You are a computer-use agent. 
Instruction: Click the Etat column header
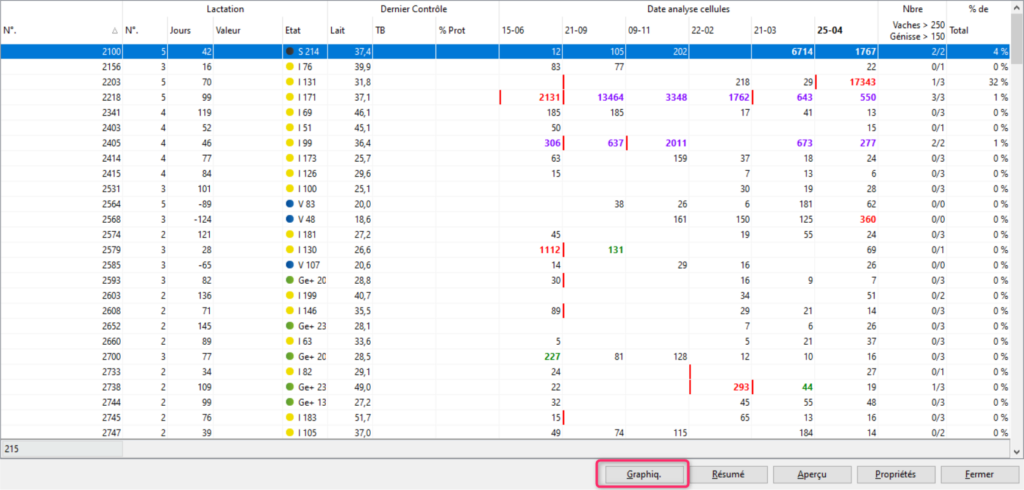click(292, 30)
